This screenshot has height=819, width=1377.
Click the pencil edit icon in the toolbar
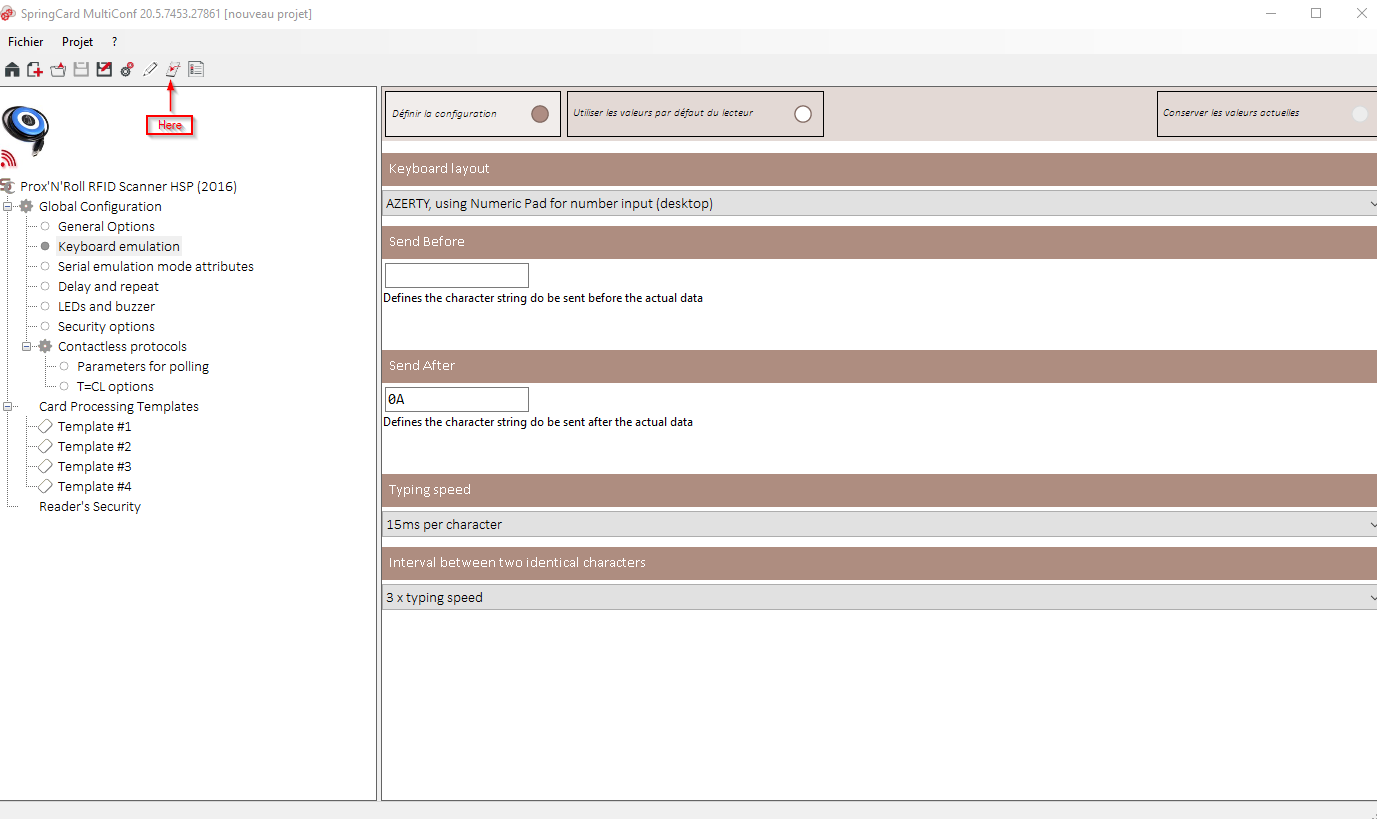click(x=150, y=69)
